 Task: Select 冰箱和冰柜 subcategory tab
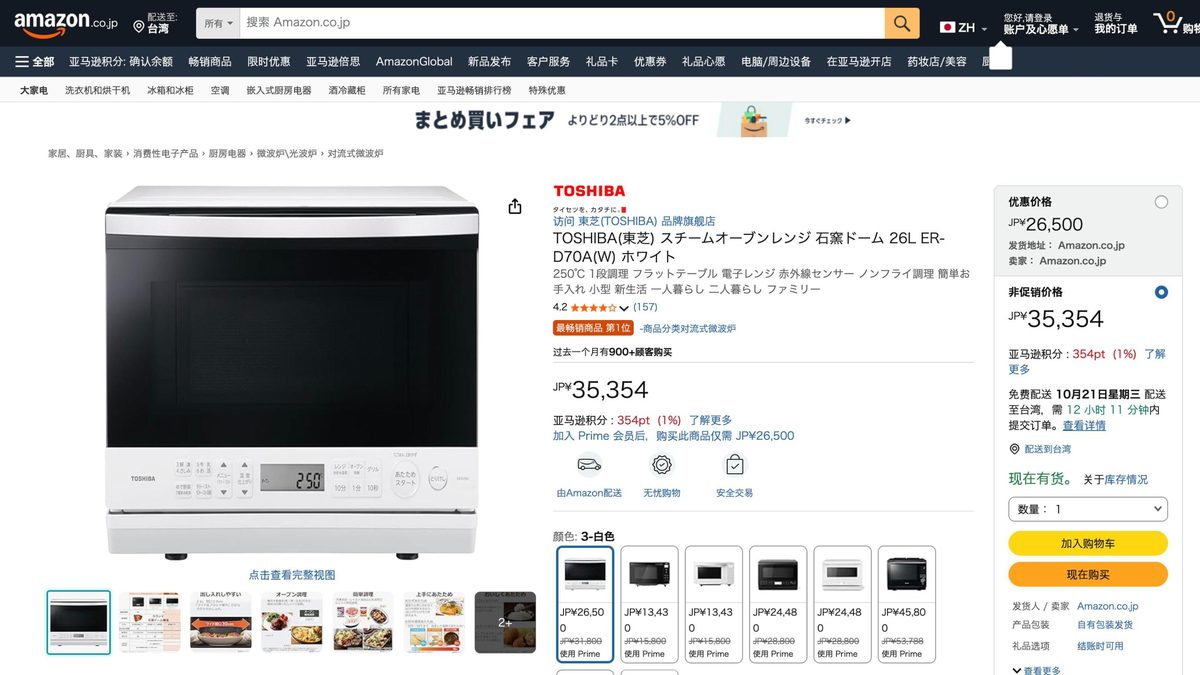click(170, 90)
